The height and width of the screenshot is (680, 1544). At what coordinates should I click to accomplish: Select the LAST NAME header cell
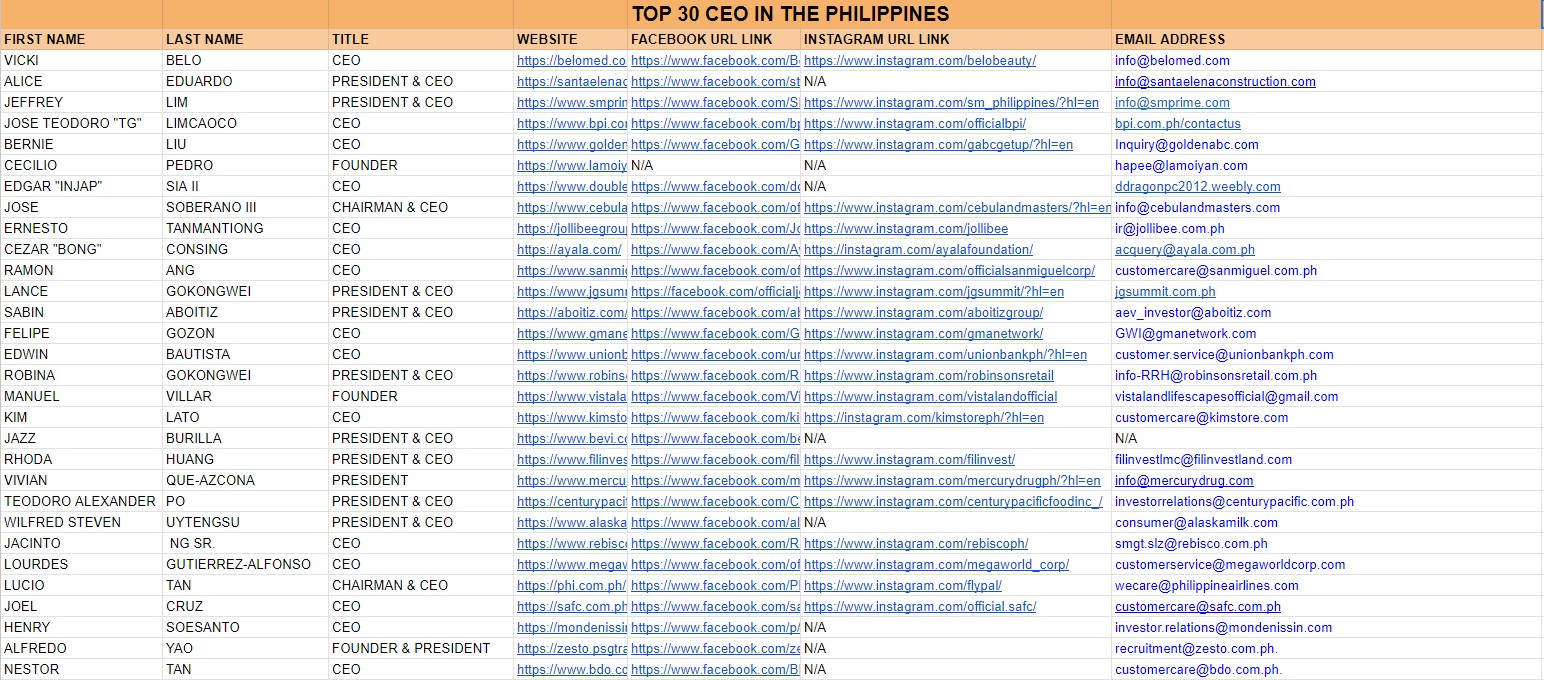(x=245, y=39)
